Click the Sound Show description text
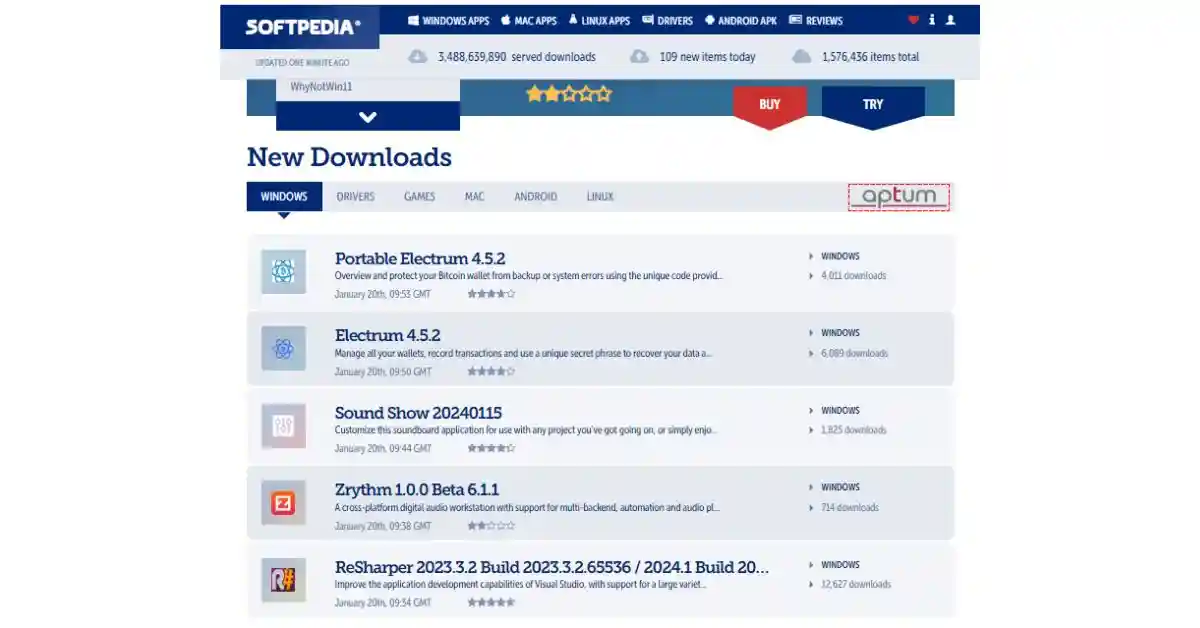 point(526,430)
